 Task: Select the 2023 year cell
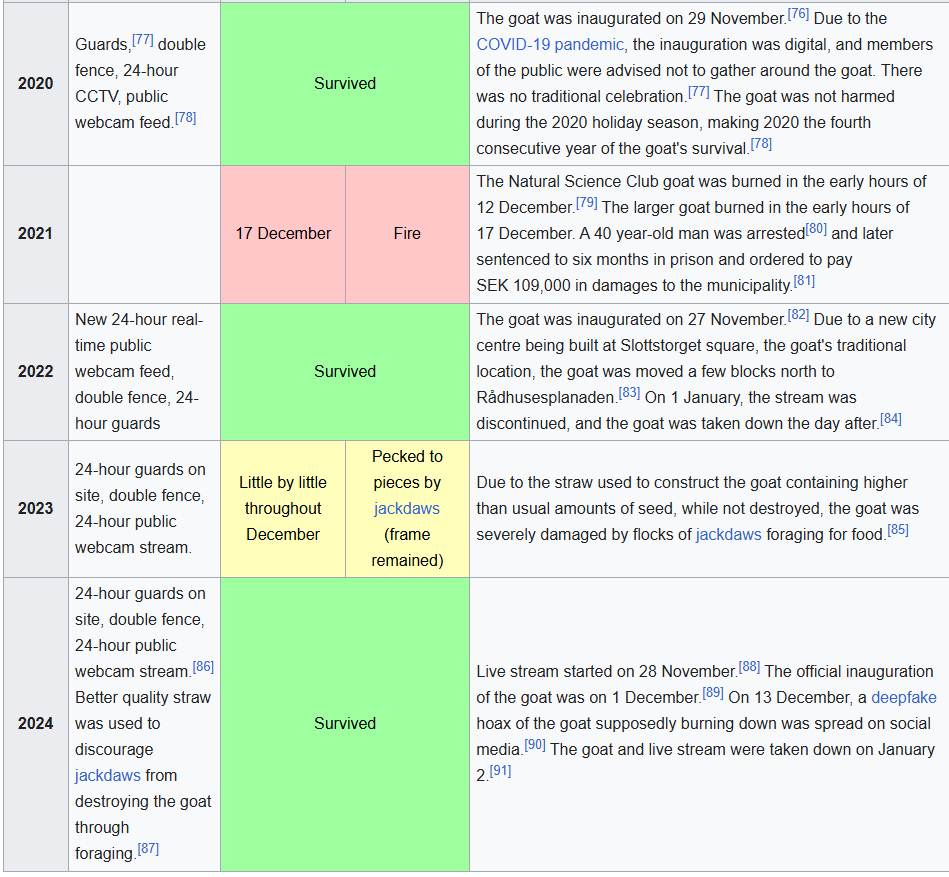coord(36,508)
